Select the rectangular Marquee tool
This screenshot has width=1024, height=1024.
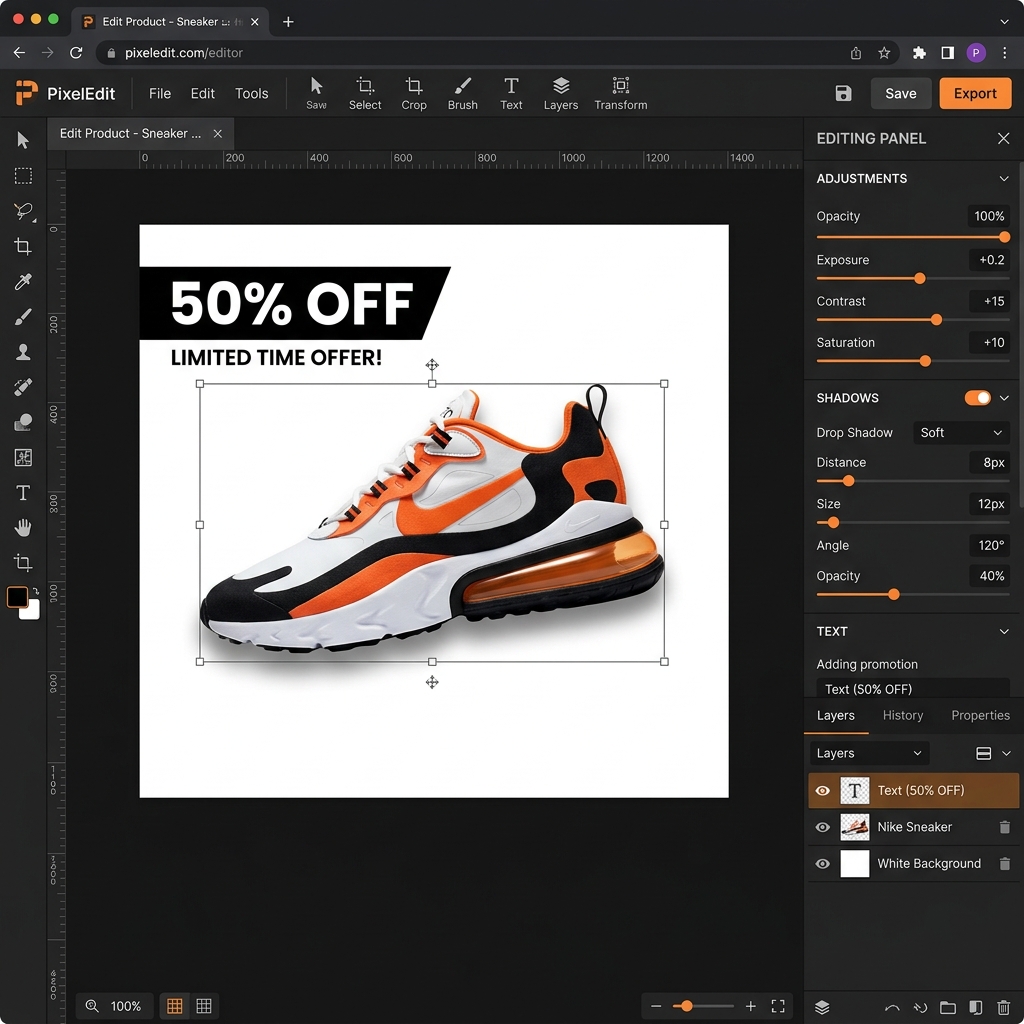point(23,176)
